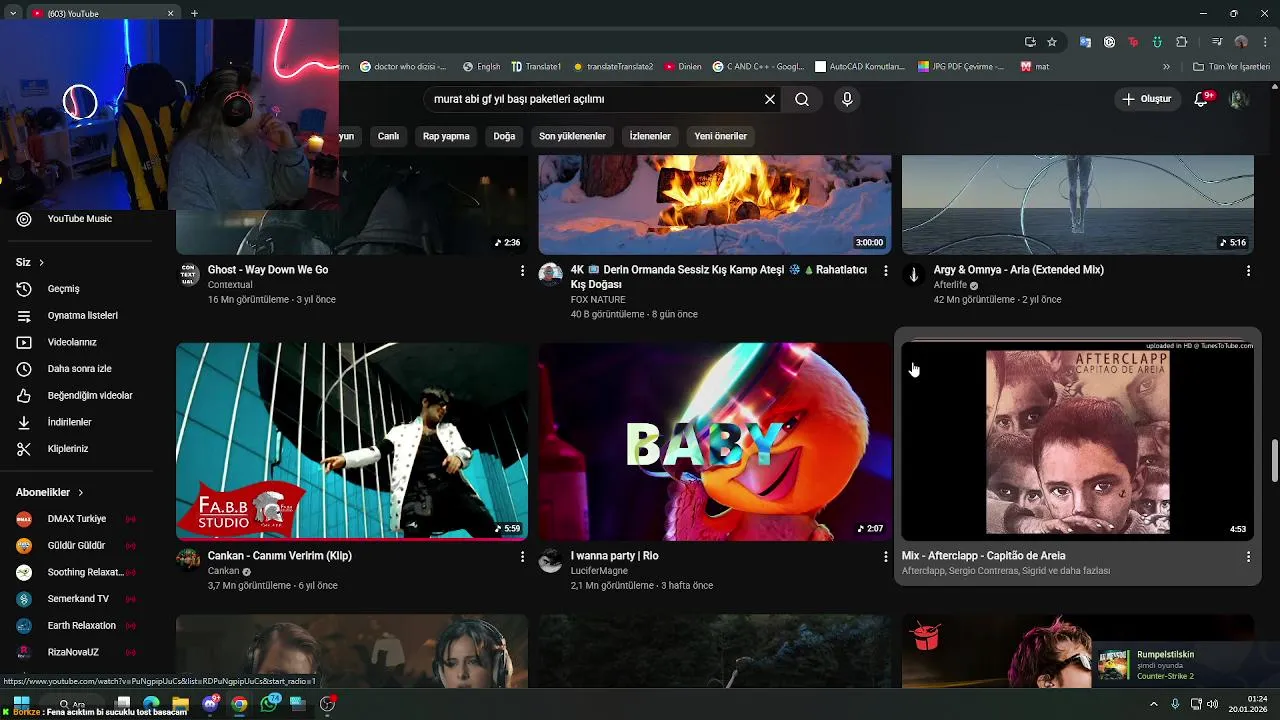Click the Windows Start button
1280x720 pixels.
[20, 703]
